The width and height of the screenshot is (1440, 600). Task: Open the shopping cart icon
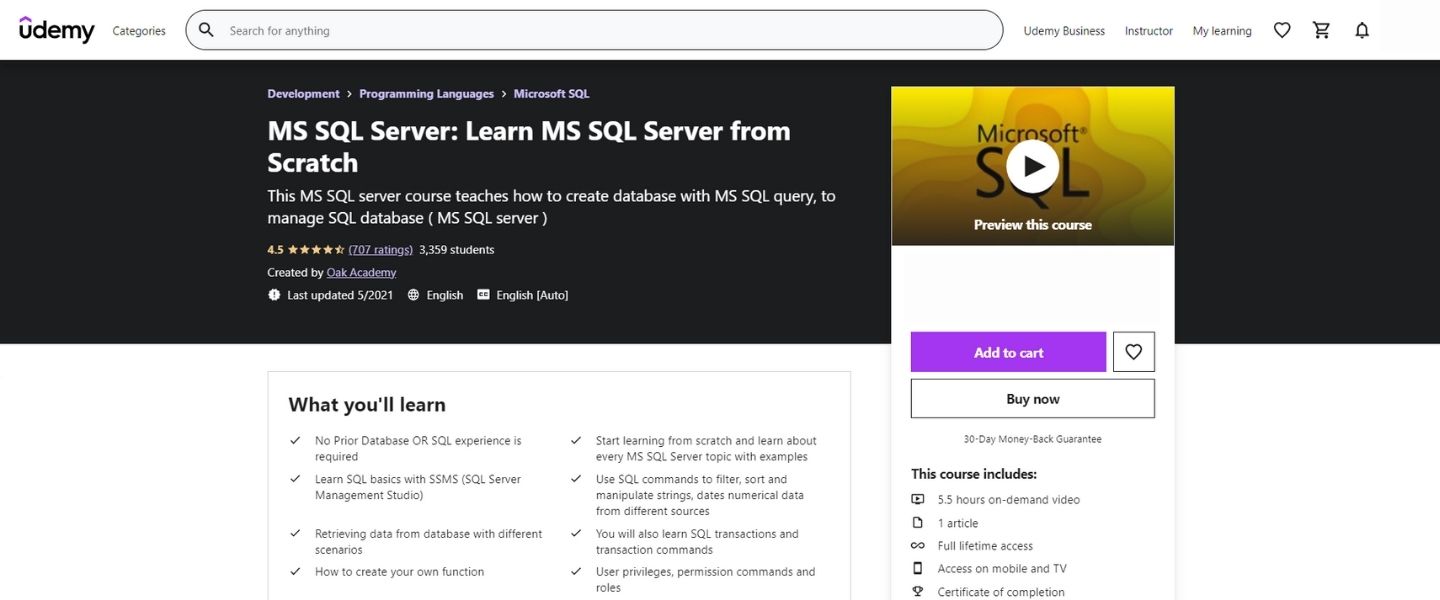1322,30
